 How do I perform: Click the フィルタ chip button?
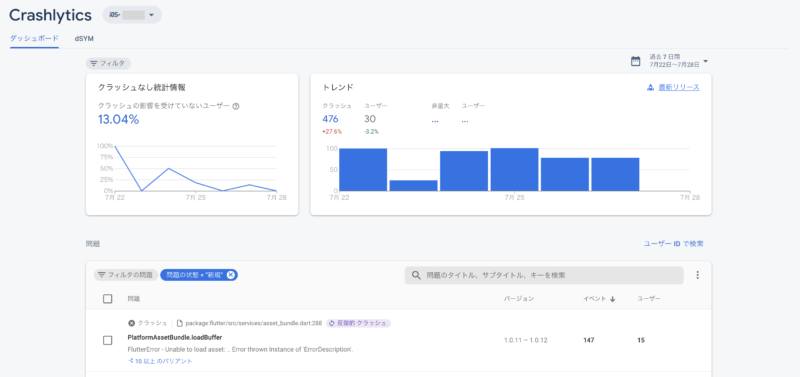(x=108, y=64)
